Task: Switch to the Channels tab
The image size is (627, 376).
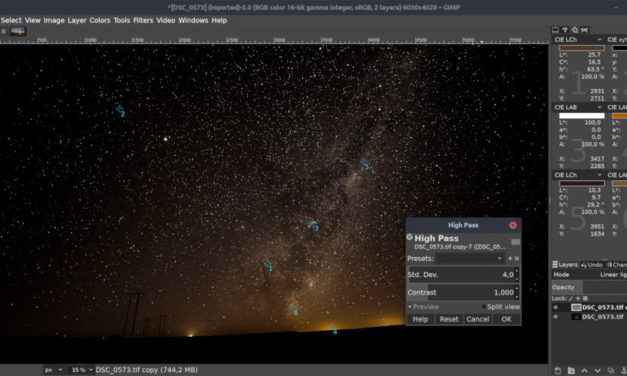Action: tap(616, 265)
